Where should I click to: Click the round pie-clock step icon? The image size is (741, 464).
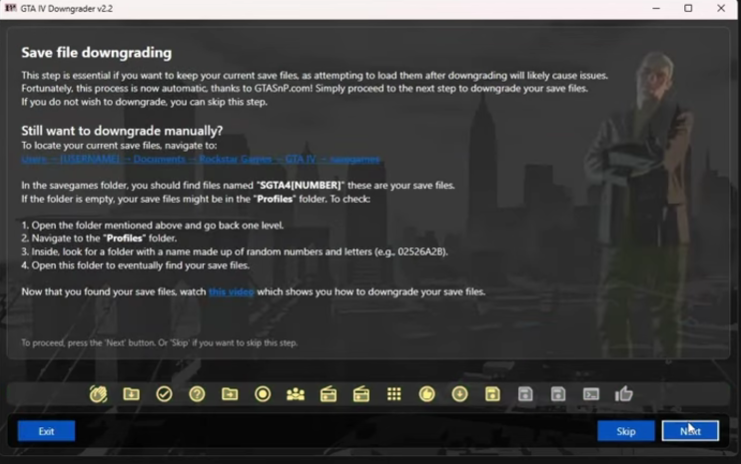tap(427, 394)
